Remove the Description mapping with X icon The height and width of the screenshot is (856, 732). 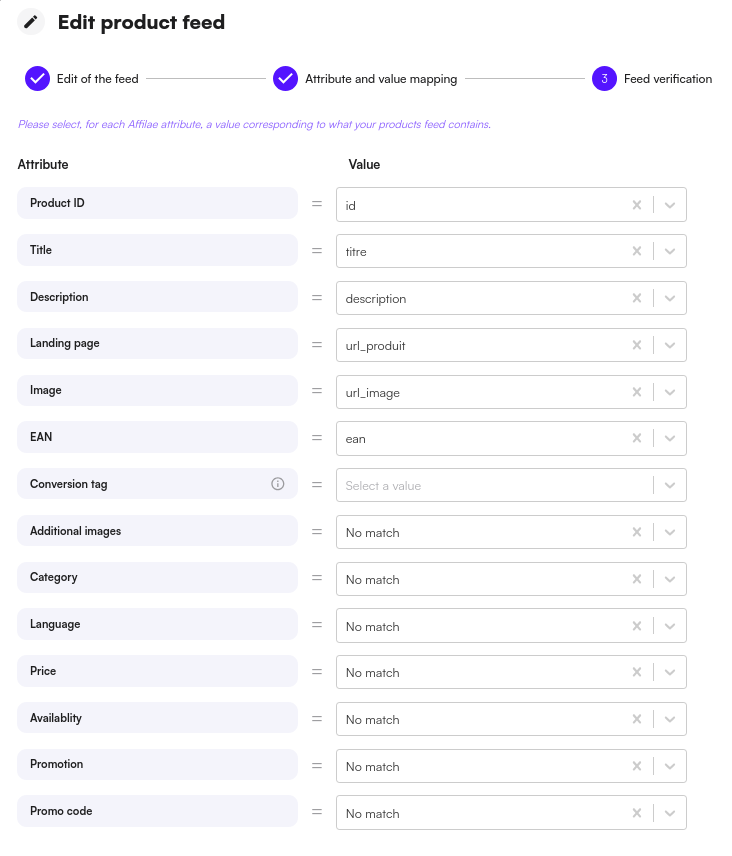[636, 298]
